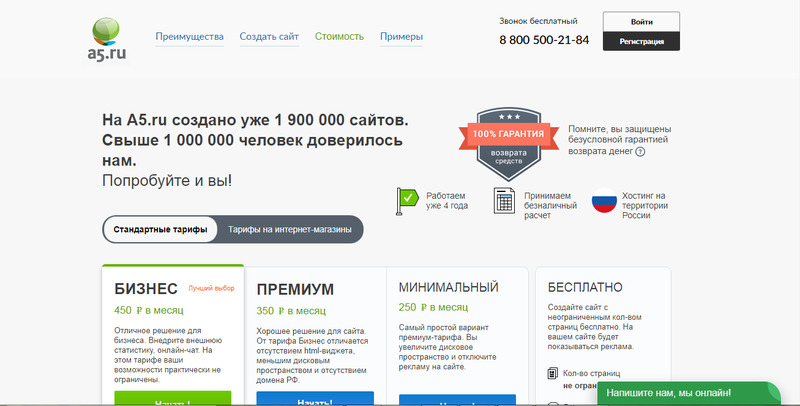The width and height of the screenshot is (800, 406).
Task: Click the 100% гарантия shield badge
Action: [x=509, y=144]
